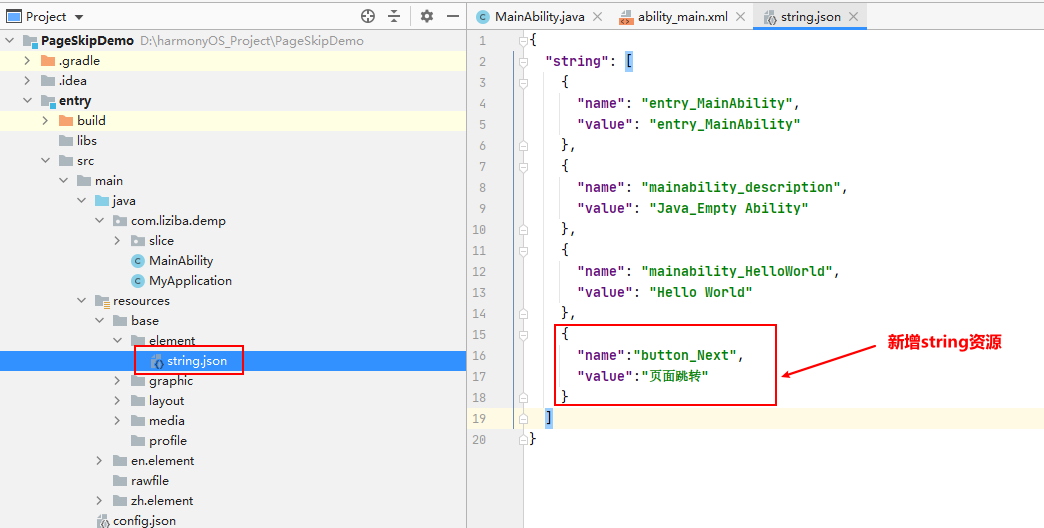Click the PageSkipDemo project icon
Image resolution: width=1044 pixels, height=528 pixels.
click(30, 41)
